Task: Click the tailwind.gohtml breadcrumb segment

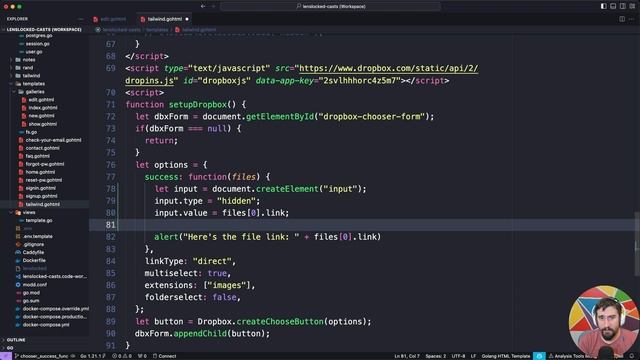Action: click(x=199, y=30)
